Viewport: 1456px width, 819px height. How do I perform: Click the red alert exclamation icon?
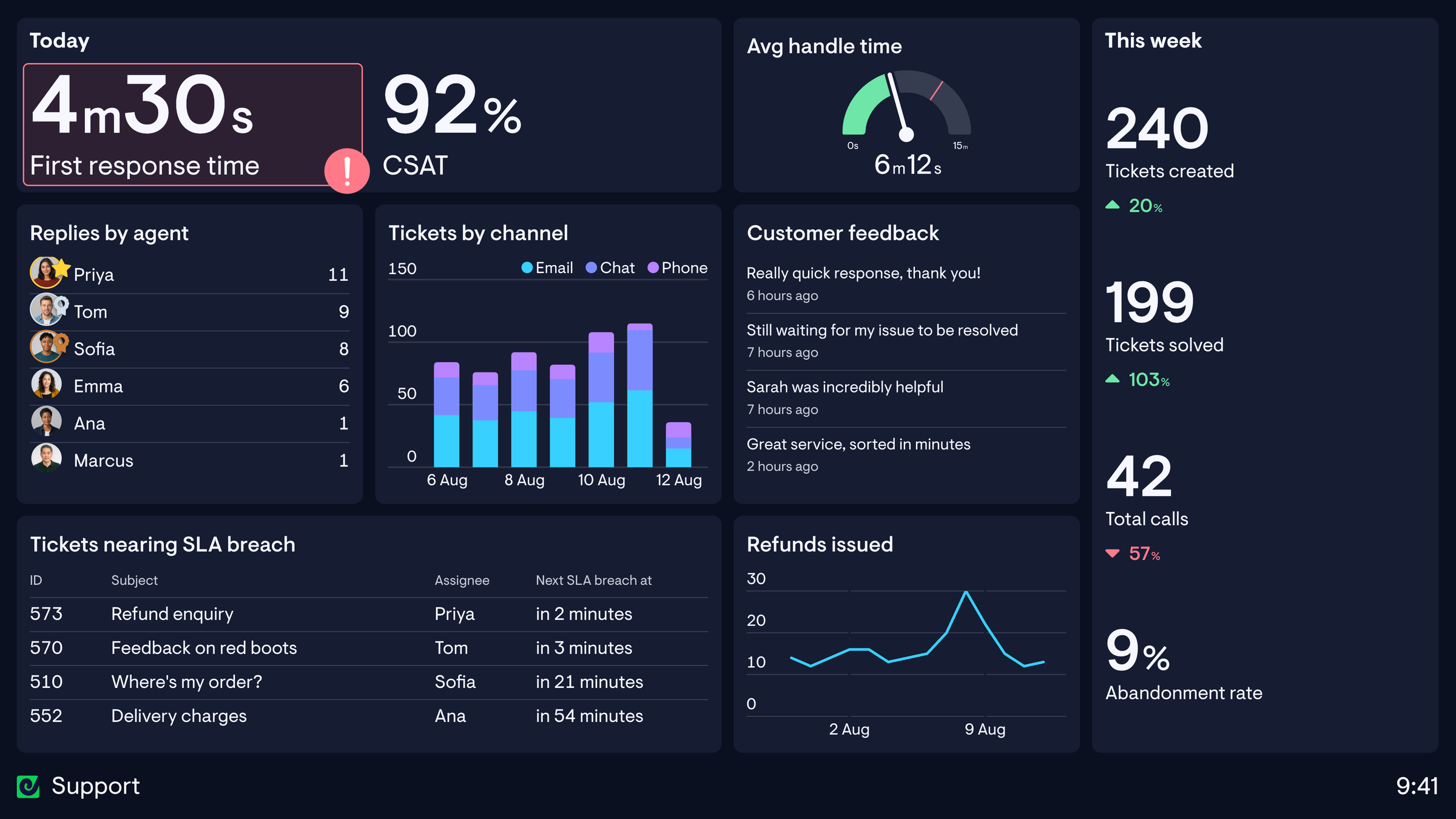(x=347, y=171)
